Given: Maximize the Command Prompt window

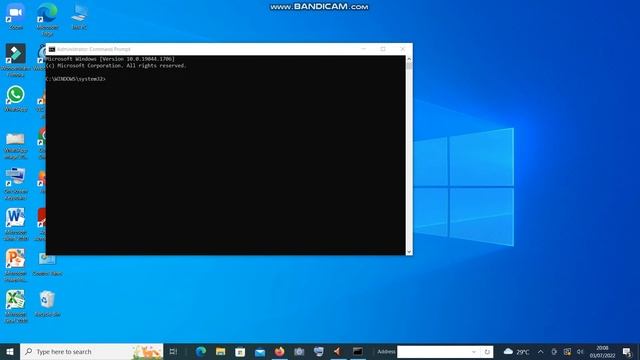Looking at the screenshot, I should [x=383, y=49].
